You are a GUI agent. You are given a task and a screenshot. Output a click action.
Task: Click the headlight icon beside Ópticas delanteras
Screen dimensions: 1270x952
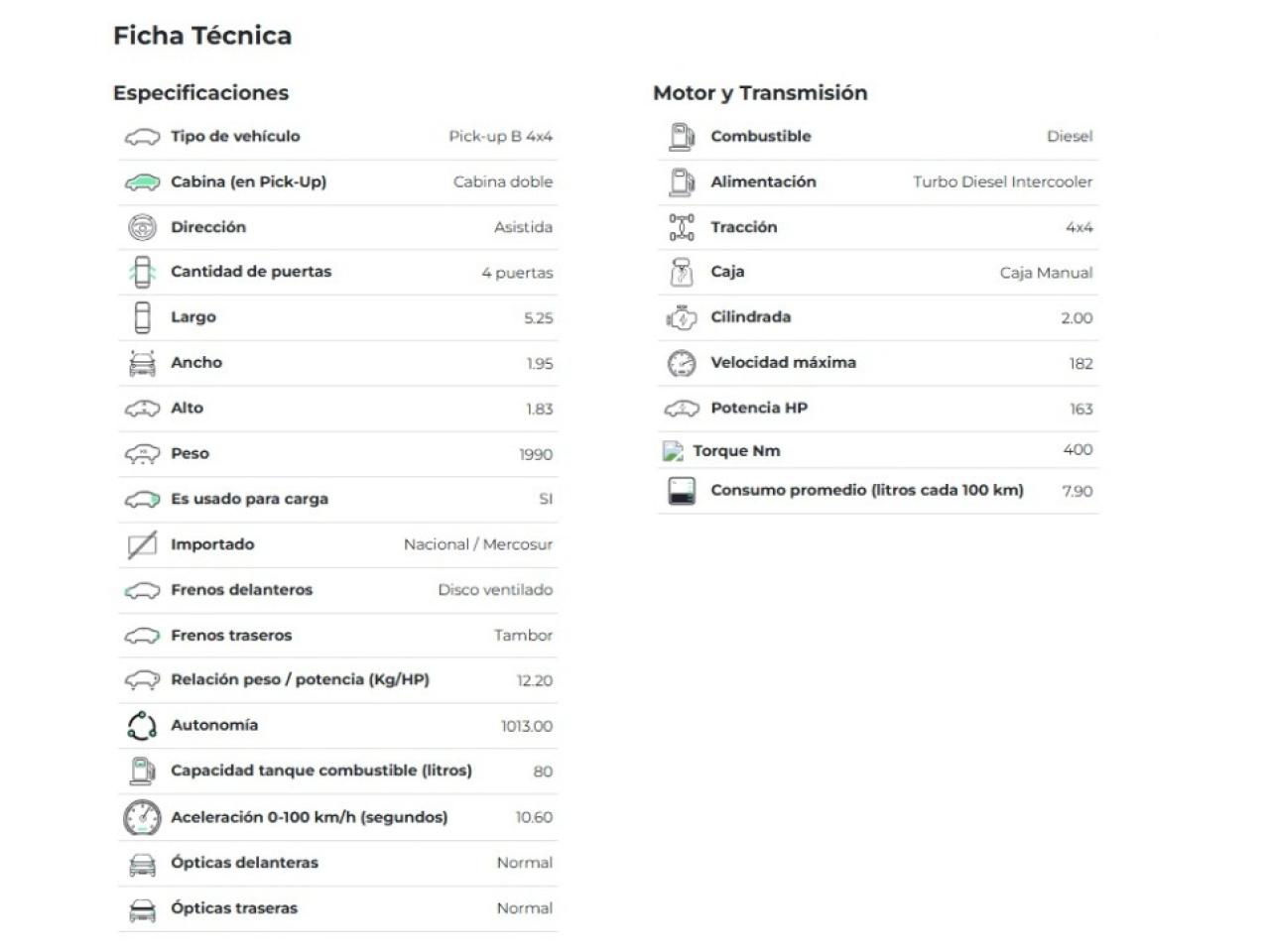tap(142, 864)
